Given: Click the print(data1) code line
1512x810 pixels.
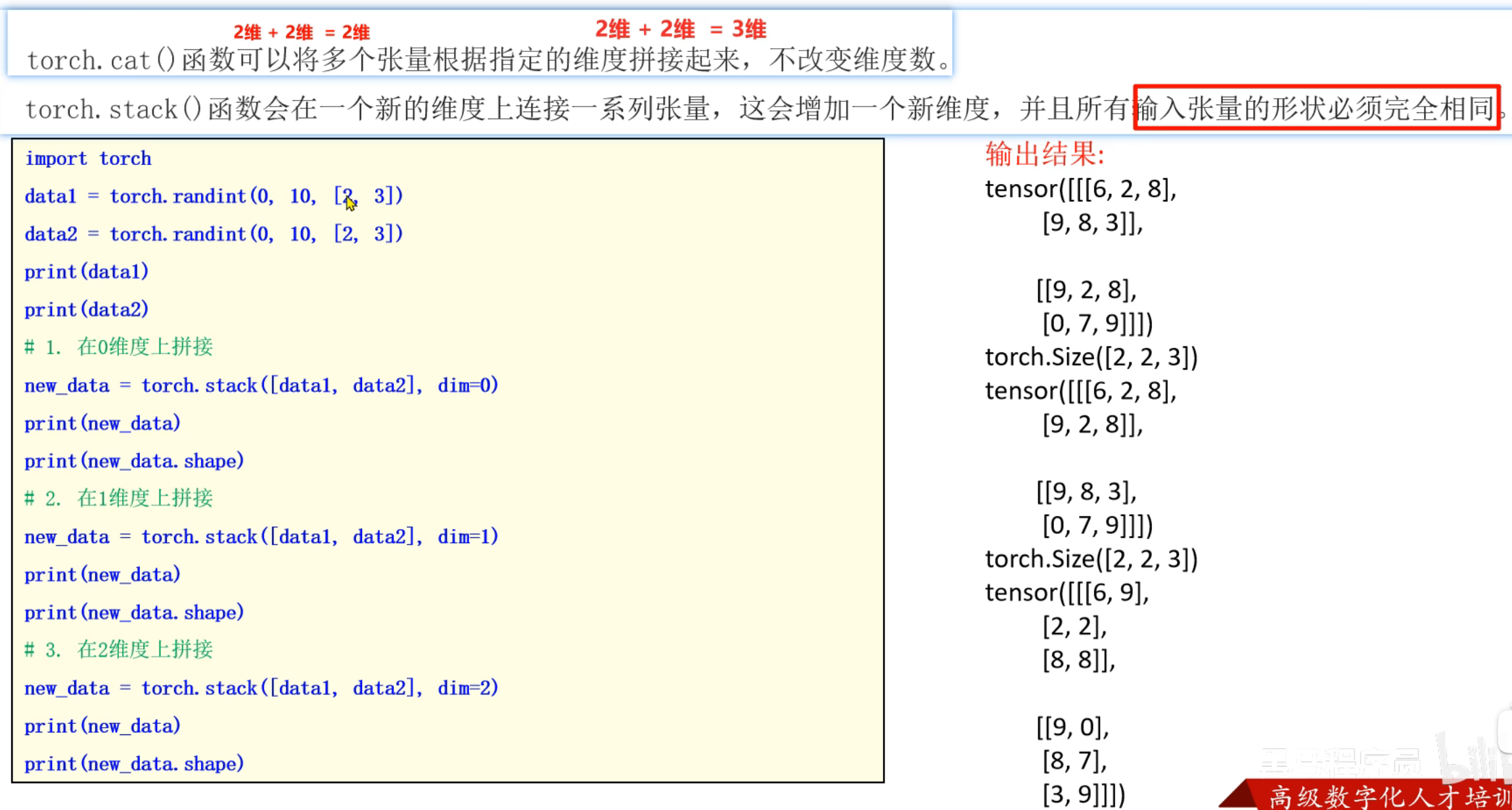Looking at the screenshot, I should (x=86, y=272).
